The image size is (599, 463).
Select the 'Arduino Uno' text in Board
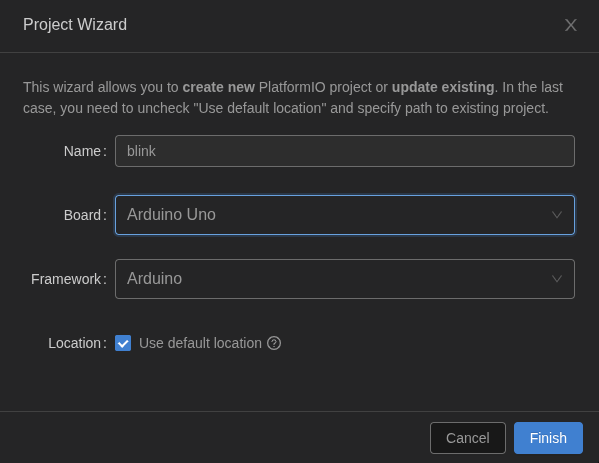coord(171,214)
